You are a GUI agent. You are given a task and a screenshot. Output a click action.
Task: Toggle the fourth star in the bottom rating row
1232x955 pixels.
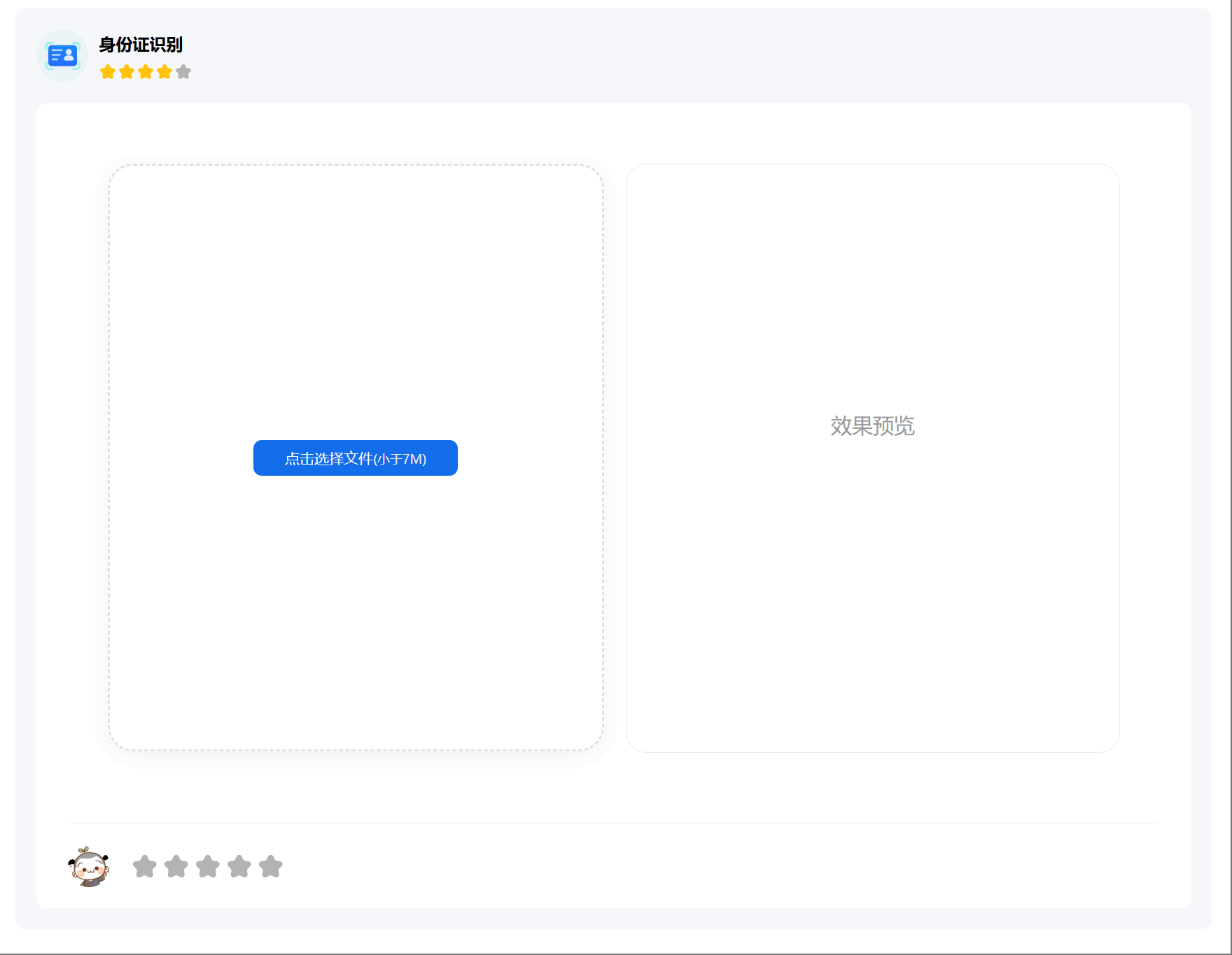[240, 866]
